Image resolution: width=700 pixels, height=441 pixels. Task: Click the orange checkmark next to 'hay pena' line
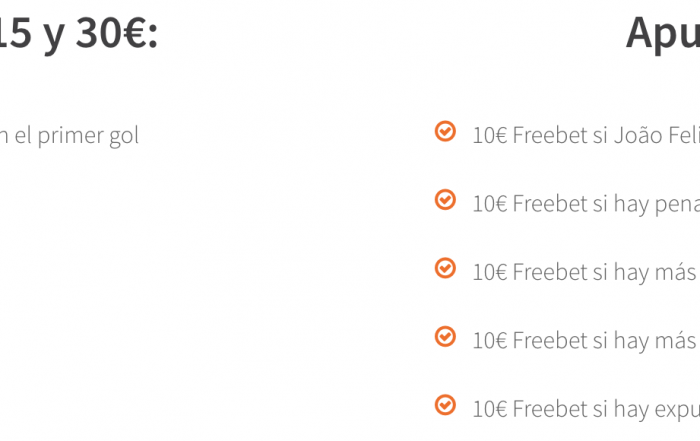point(445,200)
